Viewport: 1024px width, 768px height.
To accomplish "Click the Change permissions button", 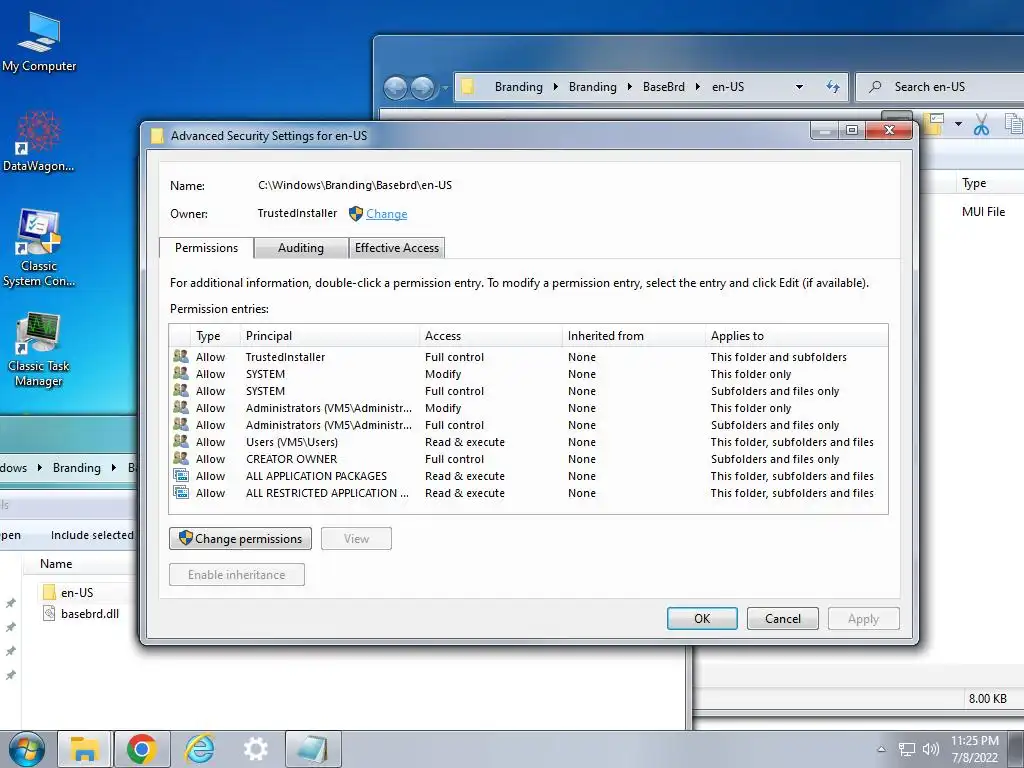I will point(240,539).
